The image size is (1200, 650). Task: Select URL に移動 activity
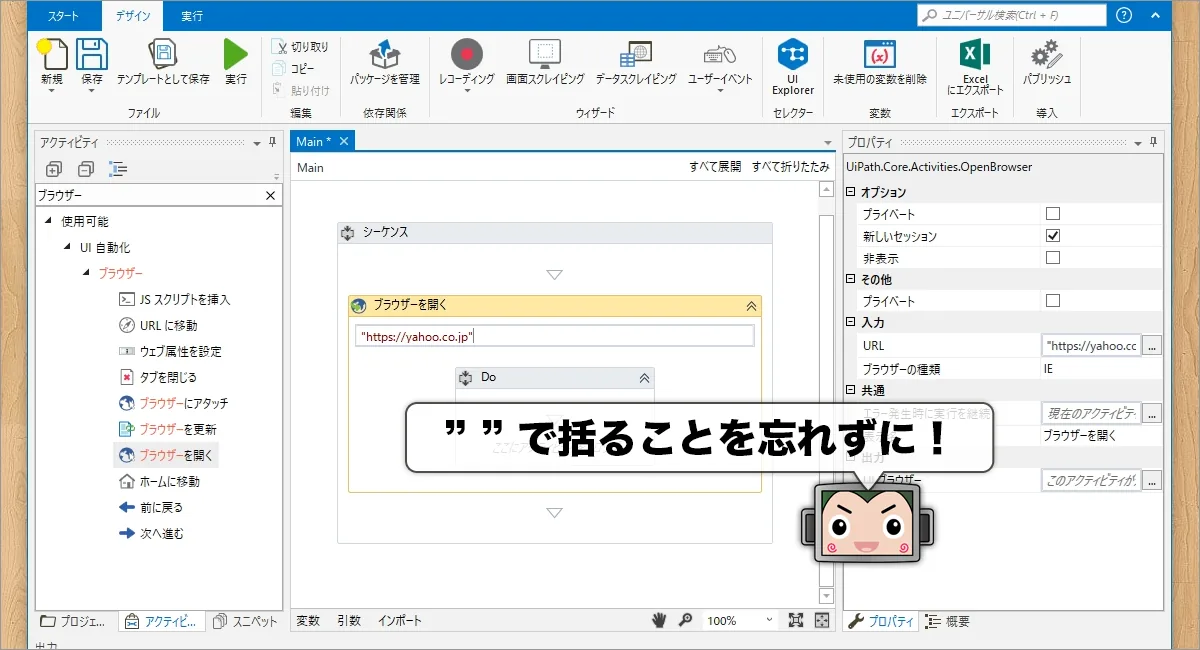click(158, 325)
